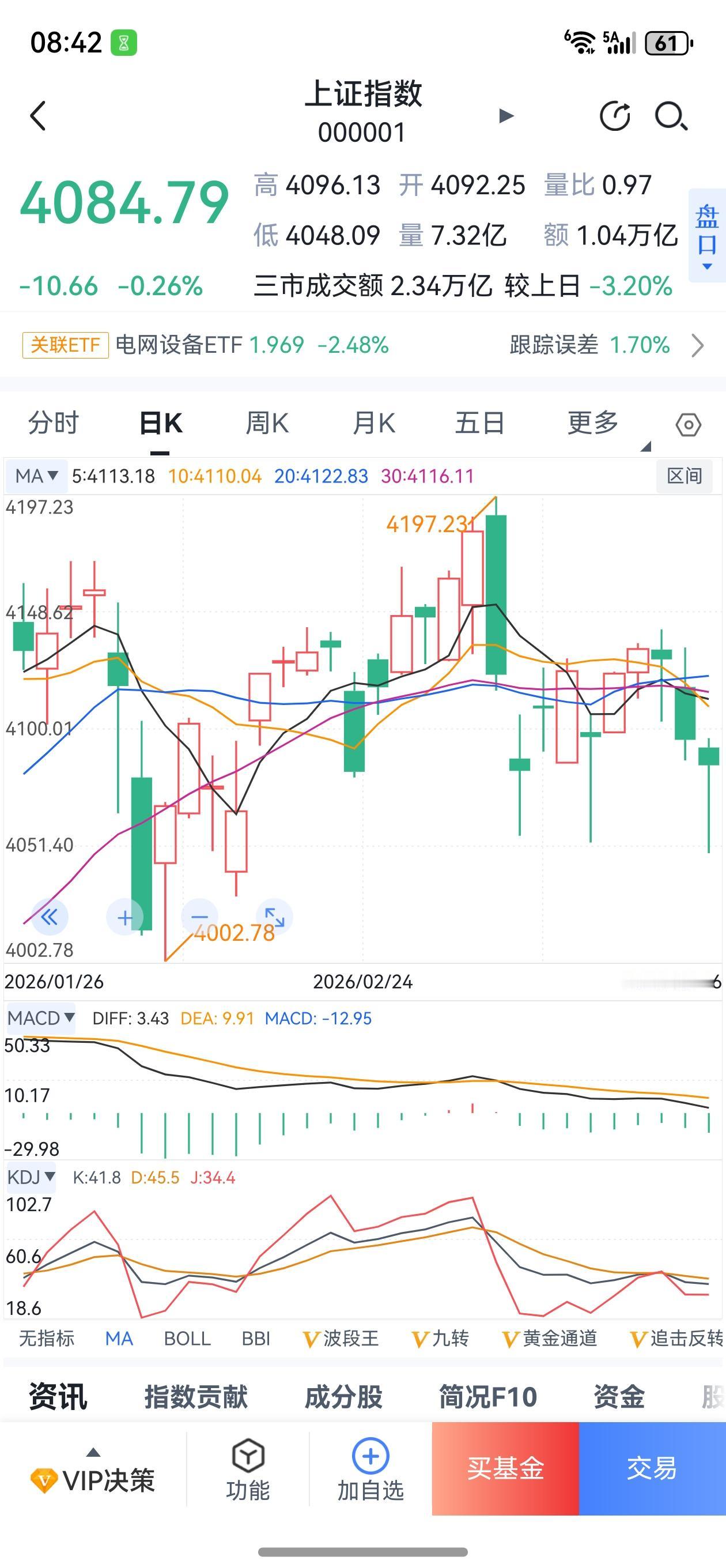Image resolution: width=726 pixels, height=1568 pixels.
Task: Tap 三市成交额 2.34万亿 text
Action: 372,285
